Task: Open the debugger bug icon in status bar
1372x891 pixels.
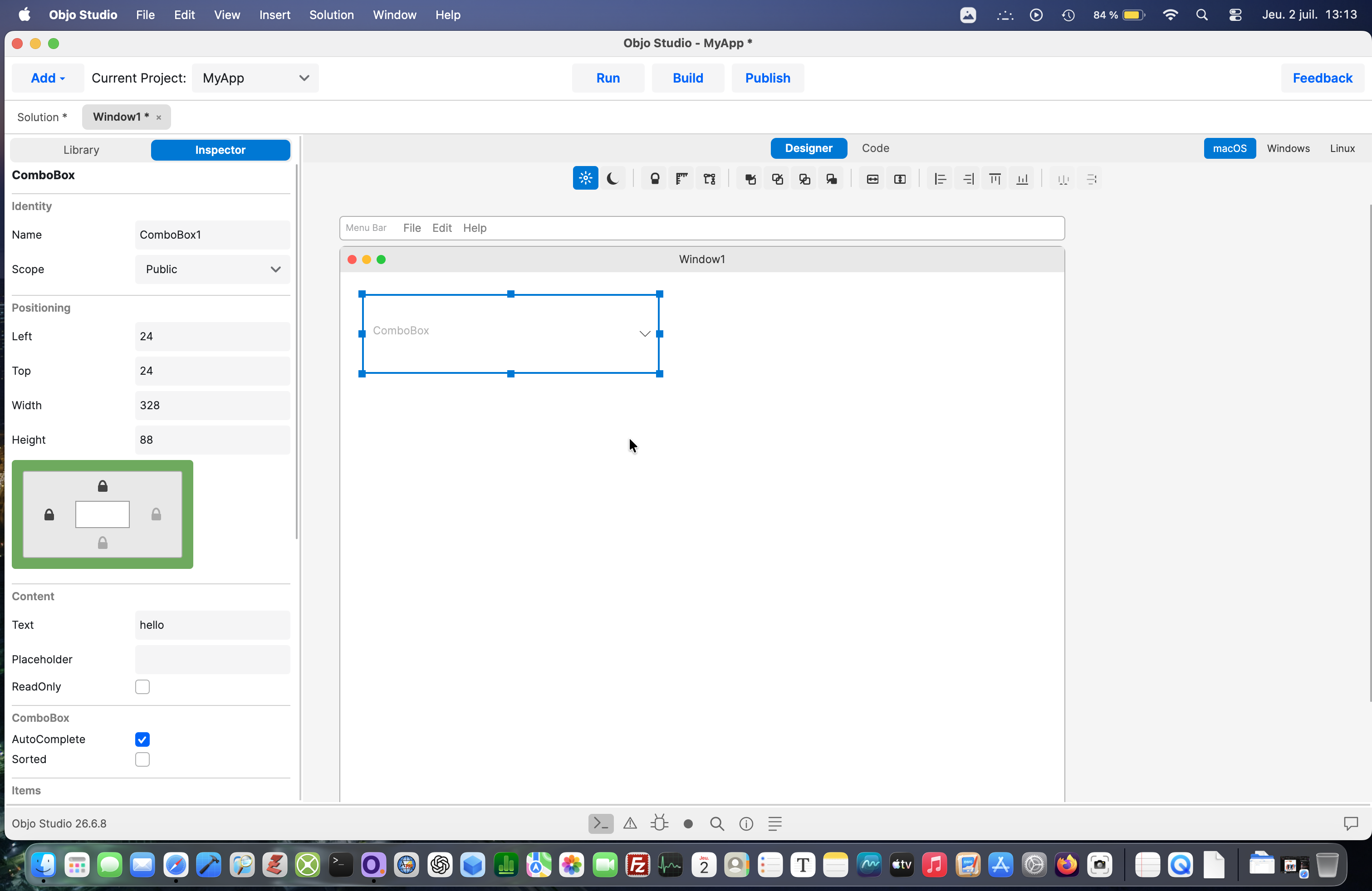Action: [x=659, y=823]
